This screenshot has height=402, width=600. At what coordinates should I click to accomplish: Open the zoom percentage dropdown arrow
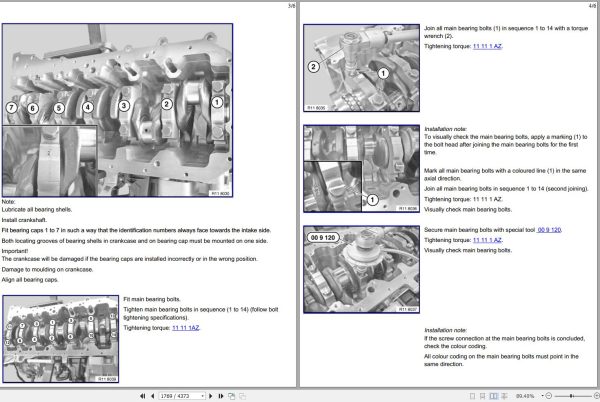[x=543, y=396]
